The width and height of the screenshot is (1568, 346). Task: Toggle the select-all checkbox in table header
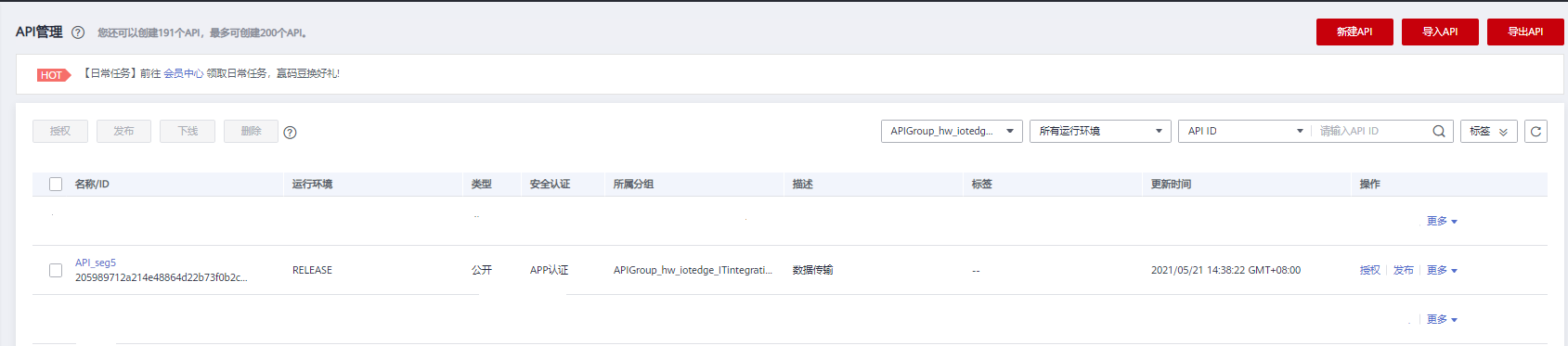click(56, 185)
